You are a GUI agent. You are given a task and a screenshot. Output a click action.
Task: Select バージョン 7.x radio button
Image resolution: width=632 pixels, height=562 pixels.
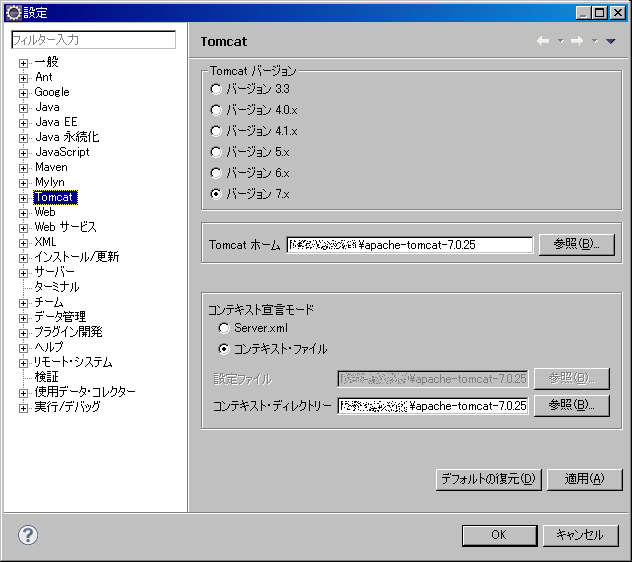(216, 194)
